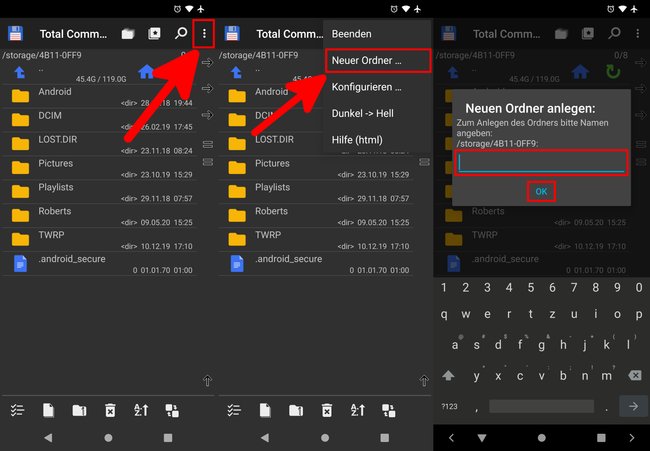Tap the sort A-Z icon in first screen toolbar
Screen dimensions: 650x451
tap(141, 410)
